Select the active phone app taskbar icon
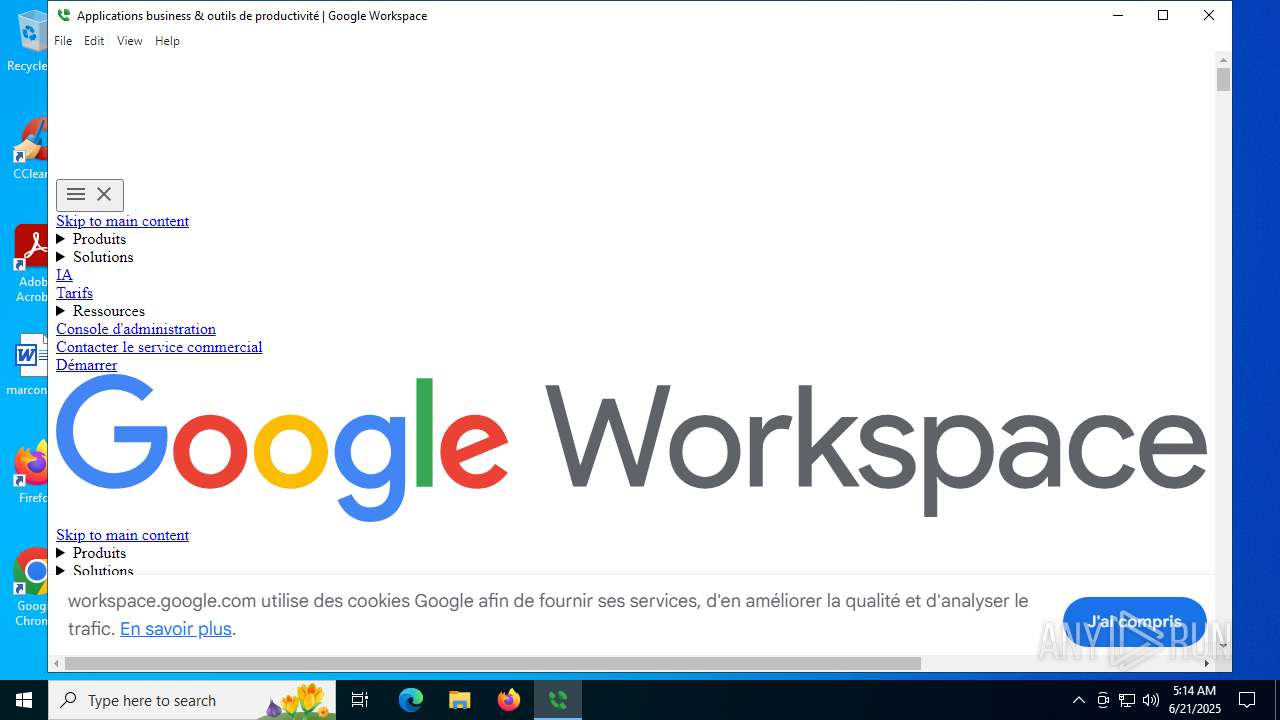This screenshot has height=720, width=1280. click(x=558, y=700)
